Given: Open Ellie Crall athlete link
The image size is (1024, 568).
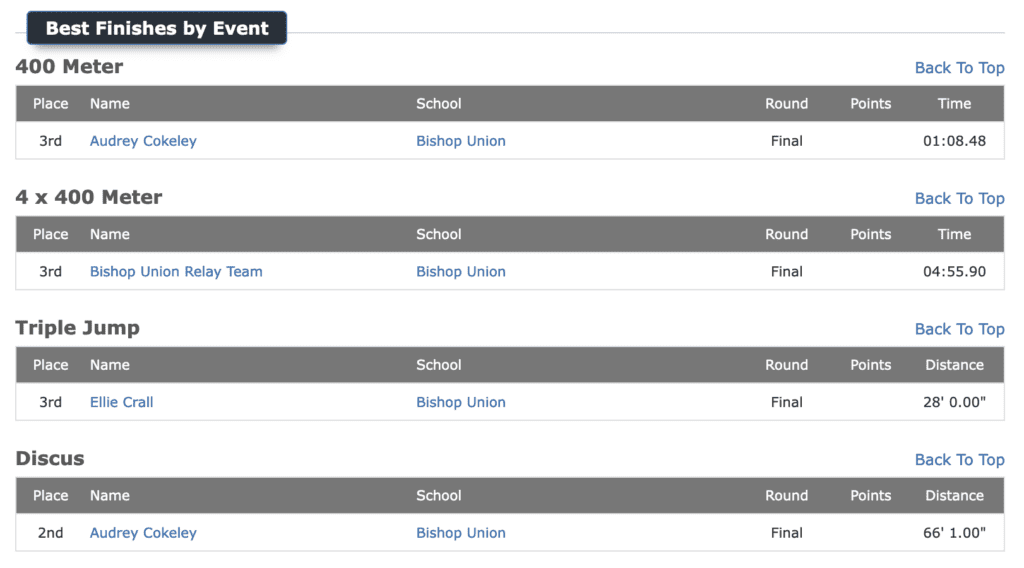Looking at the screenshot, I should click(x=121, y=402).
